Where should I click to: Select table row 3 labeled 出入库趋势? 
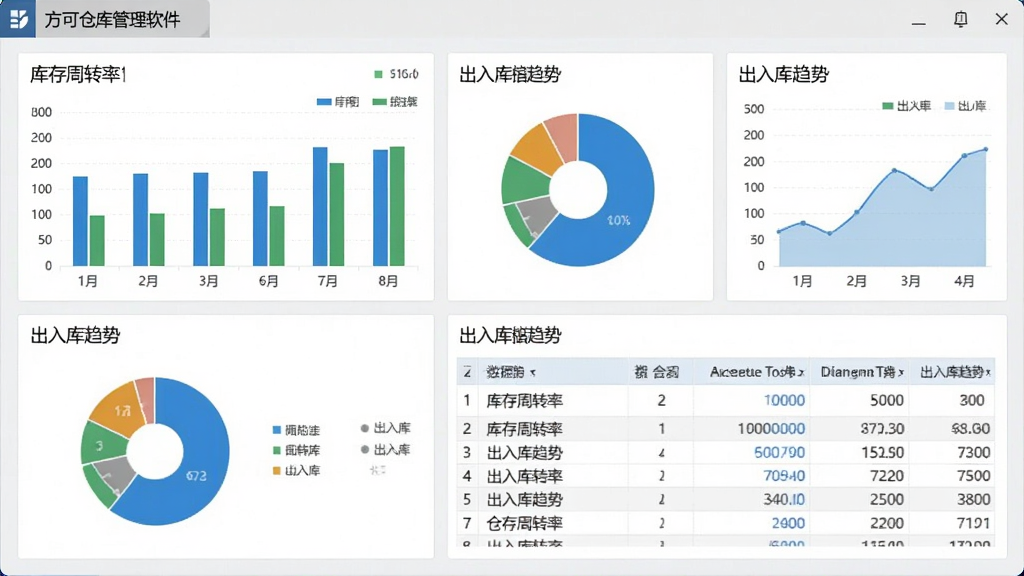click(726, 453)
